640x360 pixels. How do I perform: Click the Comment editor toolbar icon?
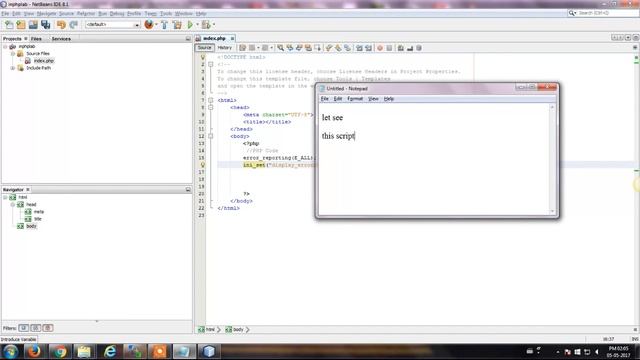click(401, 48)
